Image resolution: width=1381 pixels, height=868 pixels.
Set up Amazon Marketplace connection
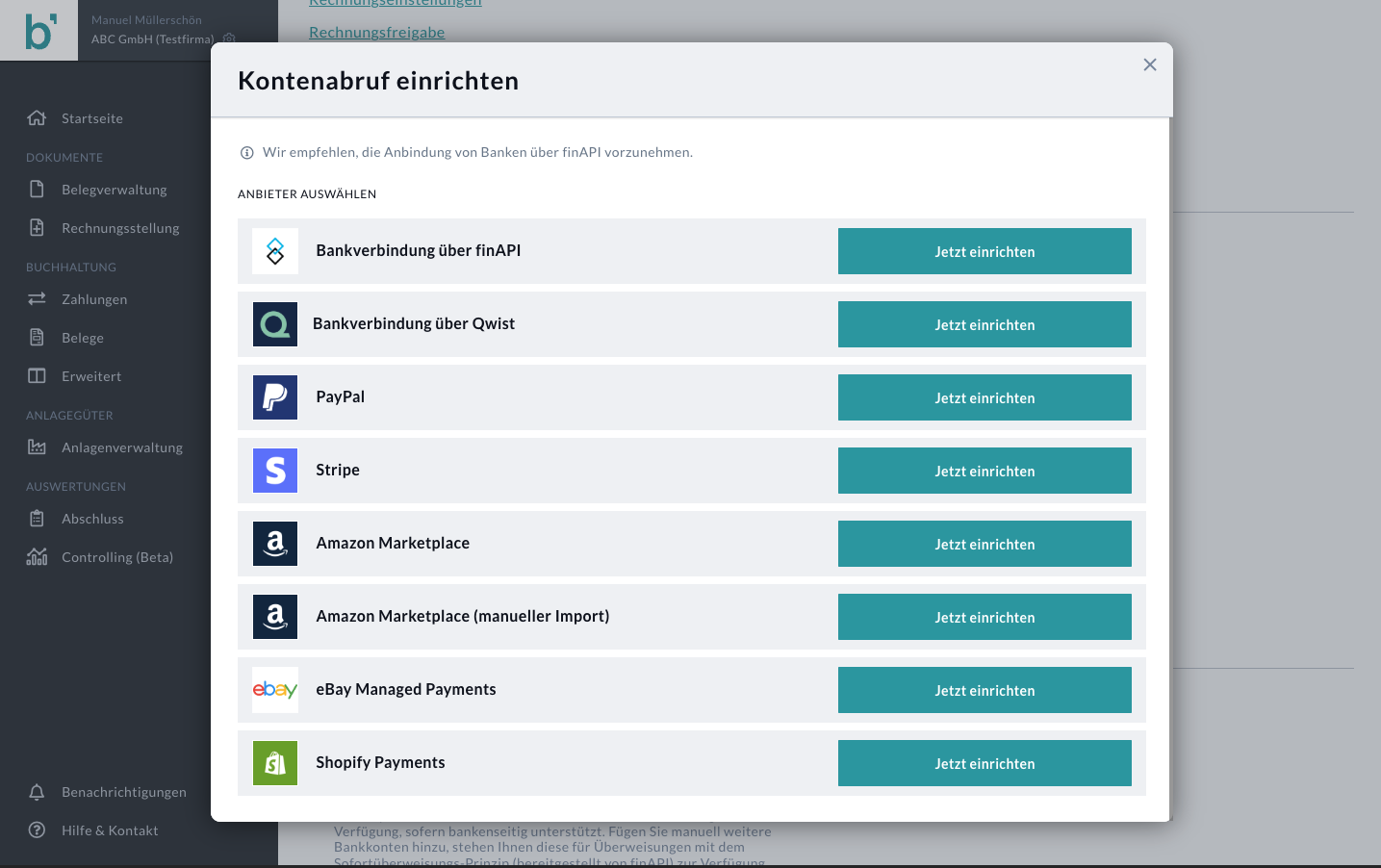pyautogui.click(x=985, y=544)
